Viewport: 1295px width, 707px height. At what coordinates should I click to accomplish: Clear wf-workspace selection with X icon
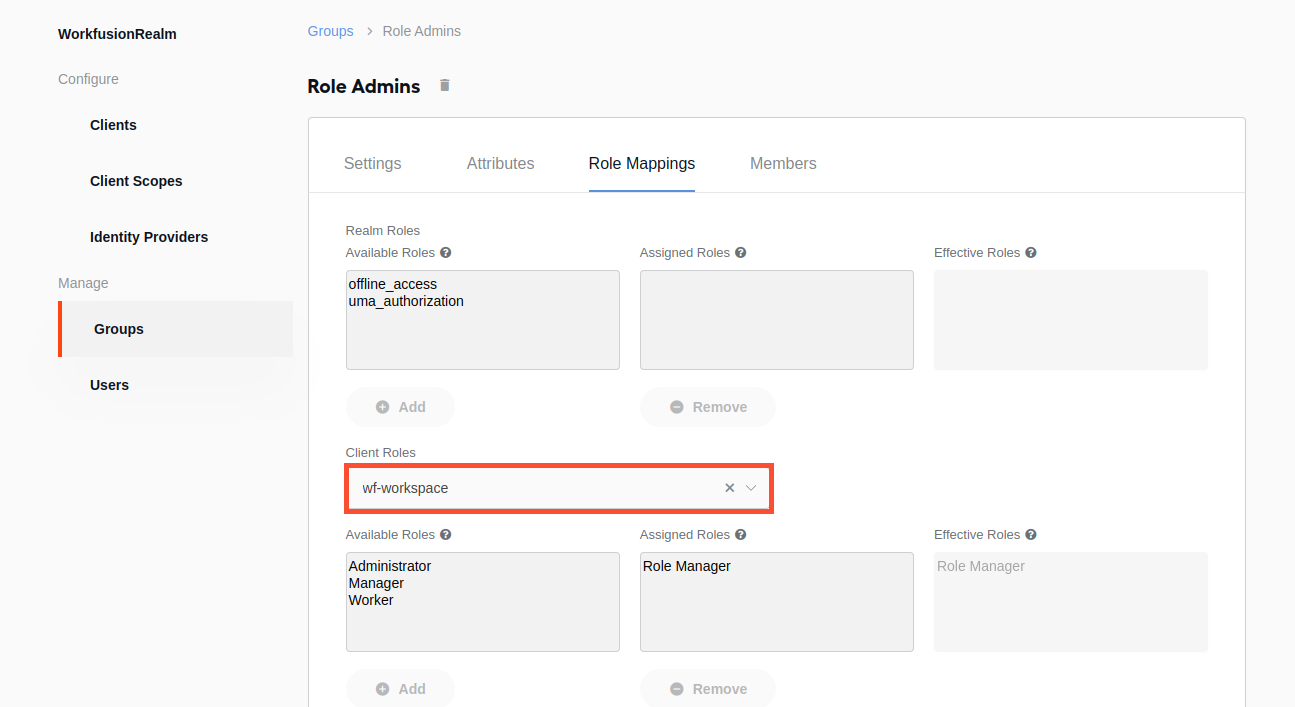pos(730,488)
